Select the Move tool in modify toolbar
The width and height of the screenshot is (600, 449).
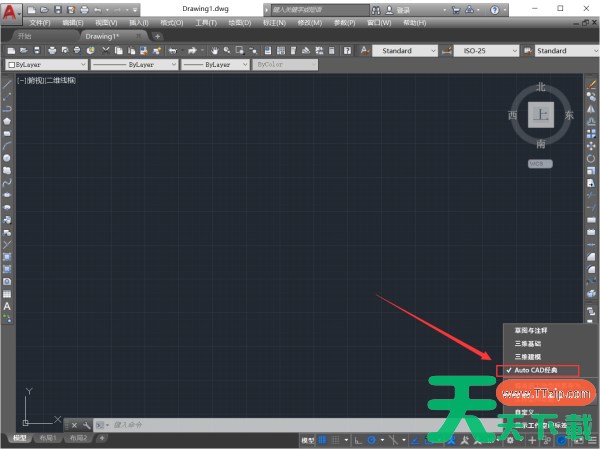tap(591, 146)
